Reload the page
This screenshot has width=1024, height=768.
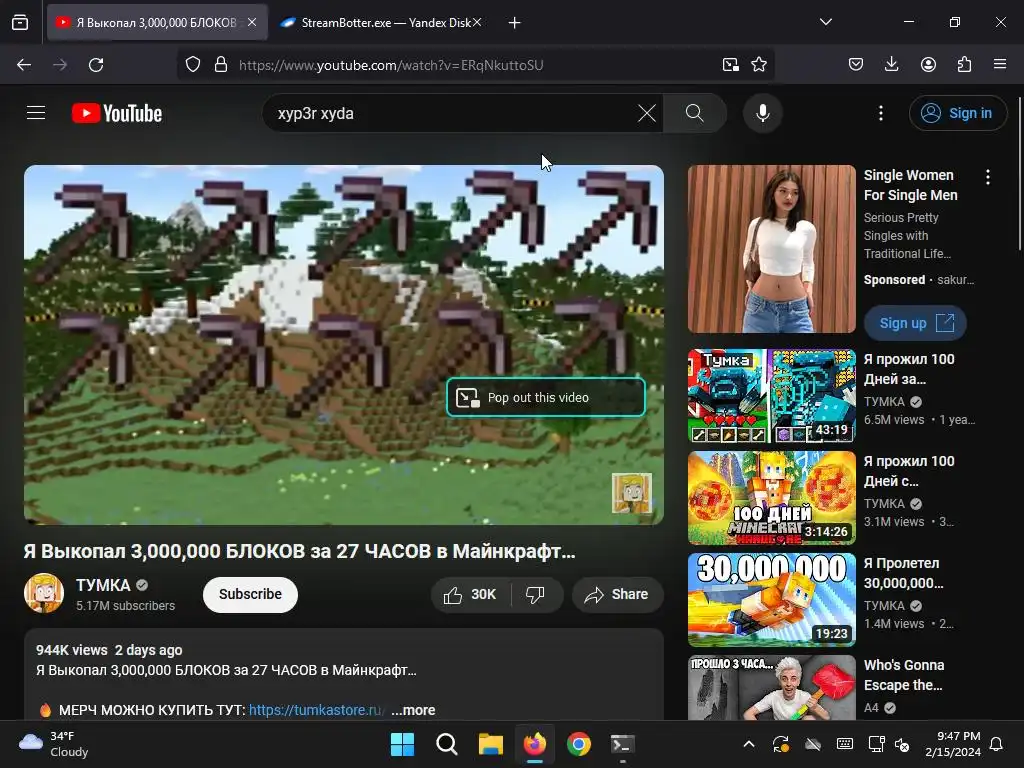(96, 65)
